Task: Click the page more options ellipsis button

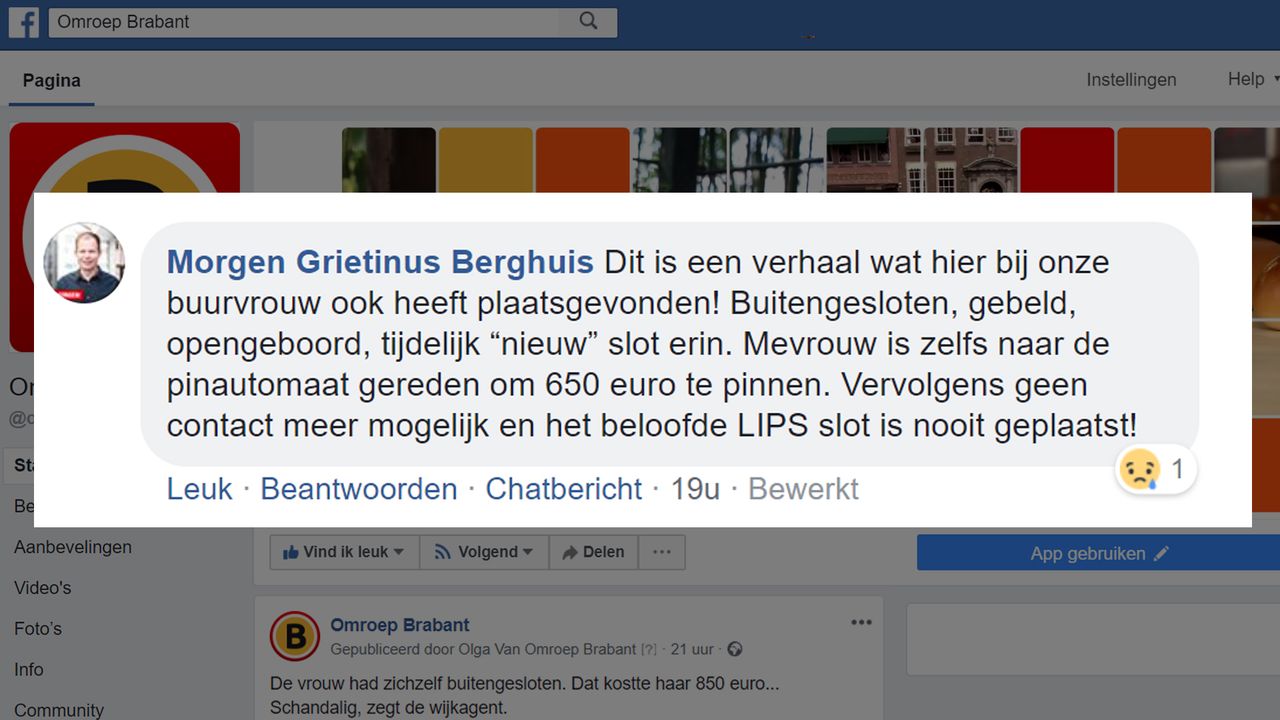Action: click(x=662, y=552)
